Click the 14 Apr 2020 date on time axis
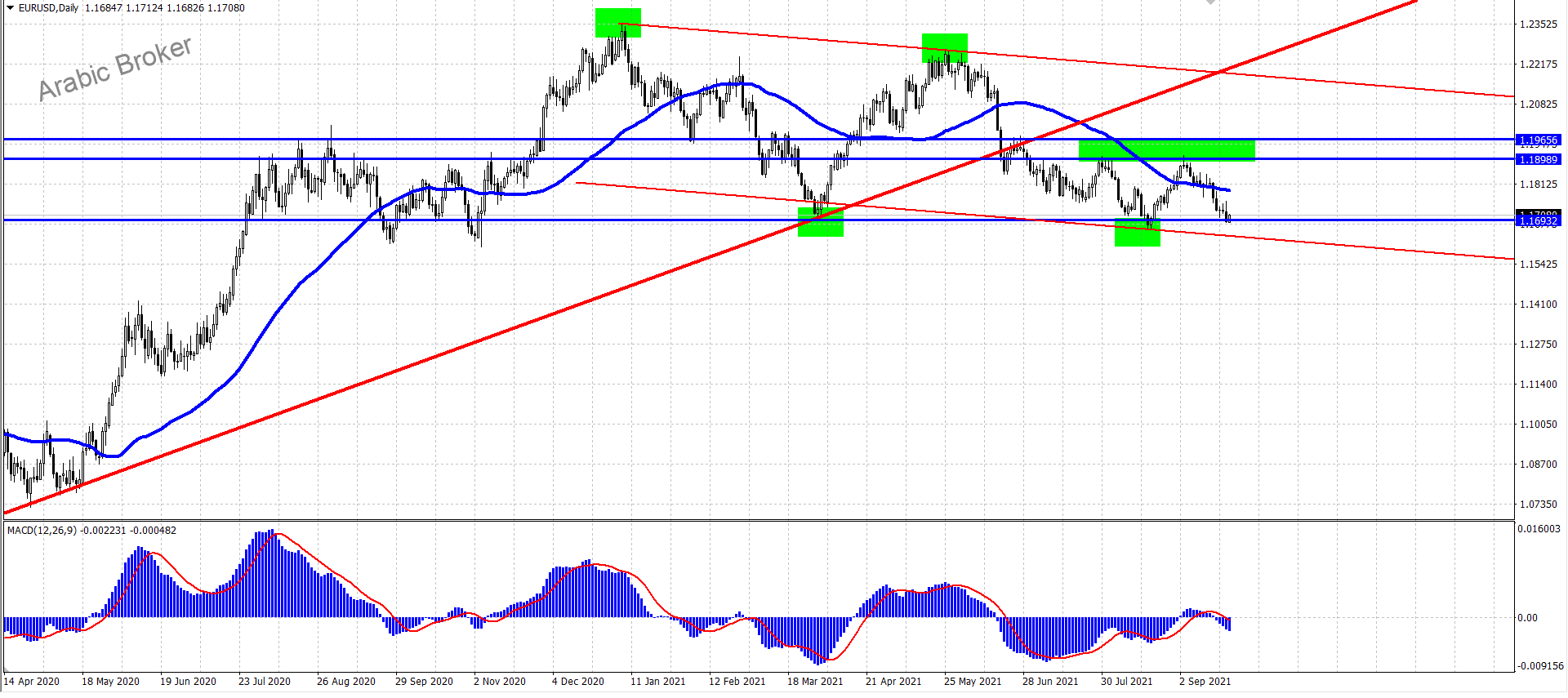 [32, 682]
